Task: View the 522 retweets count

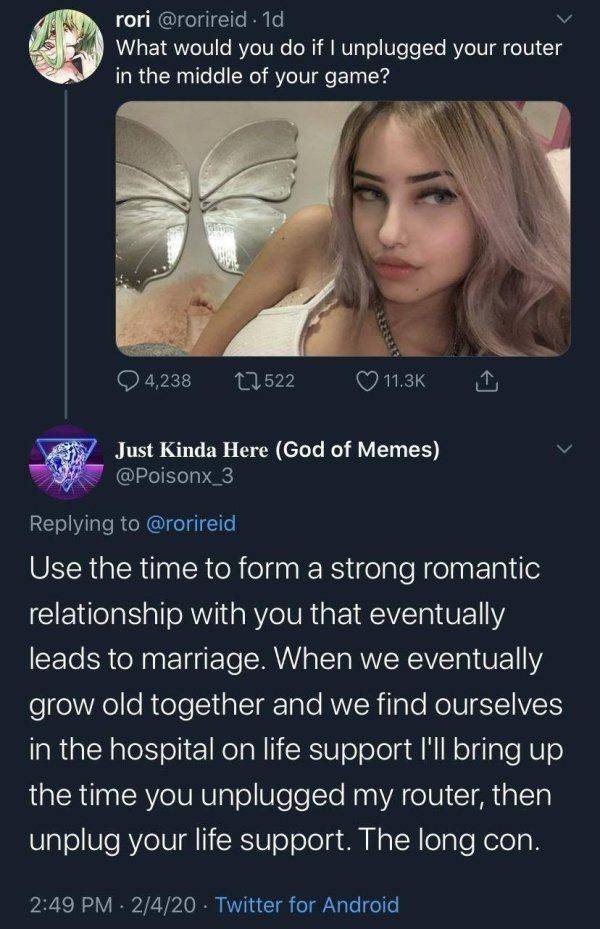Action: click(x=279, y=380)
